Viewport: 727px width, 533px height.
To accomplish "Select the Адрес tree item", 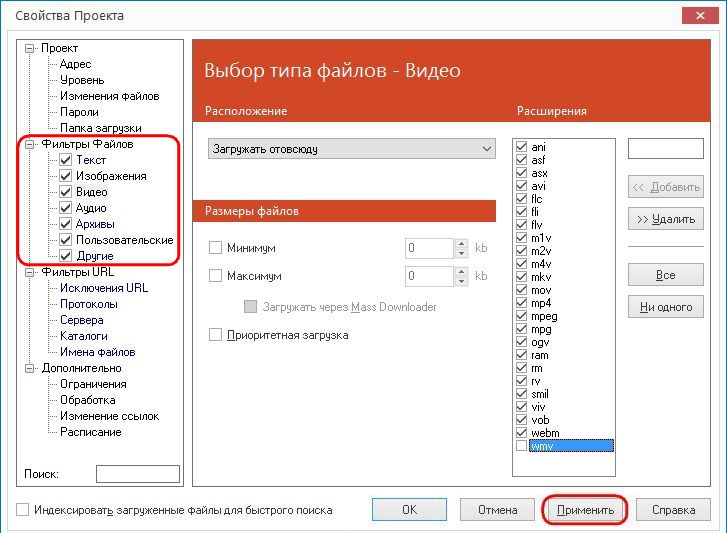I will point(76,64).
